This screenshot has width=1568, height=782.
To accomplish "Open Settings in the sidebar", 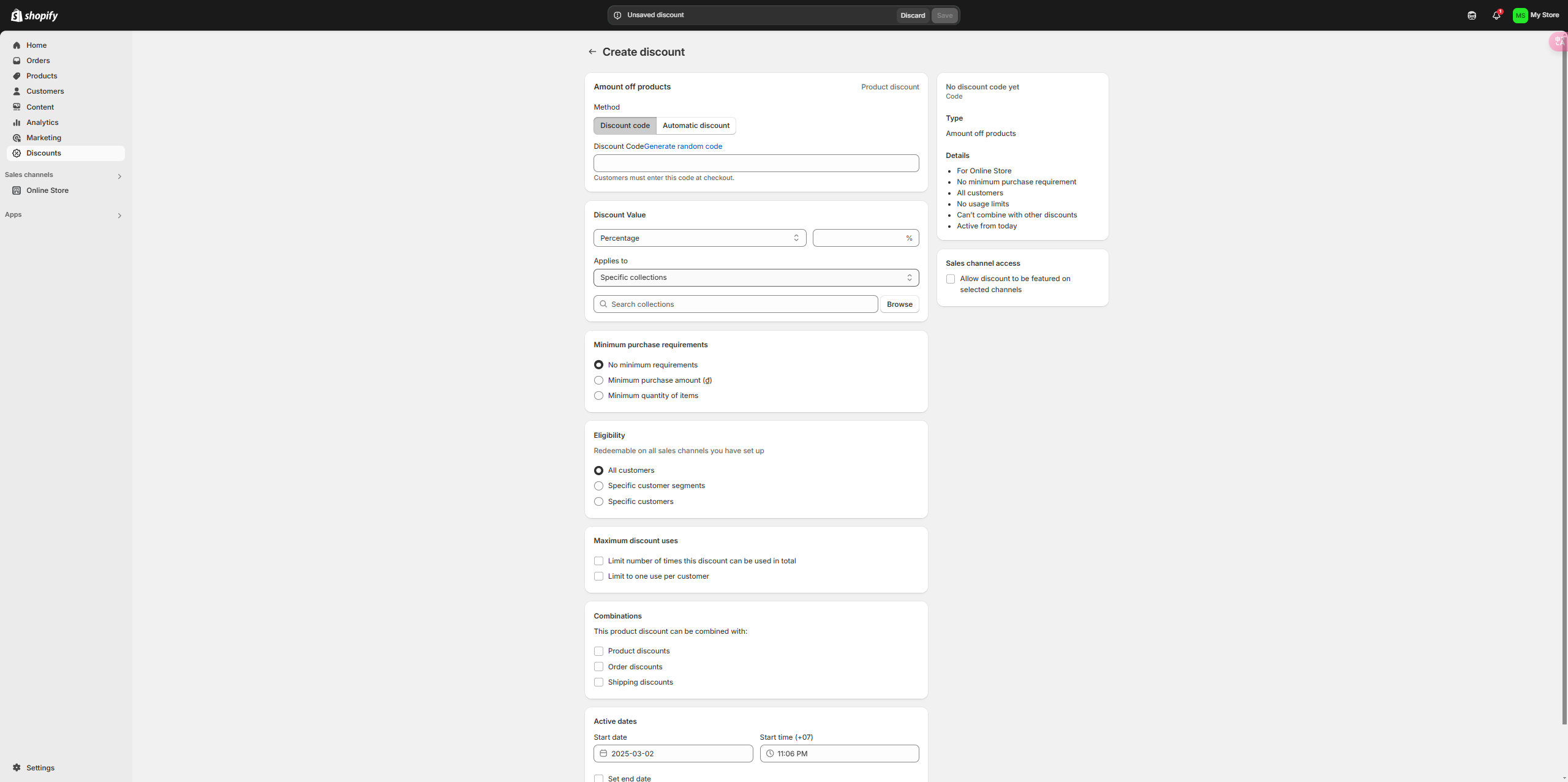I will point(66,768).
